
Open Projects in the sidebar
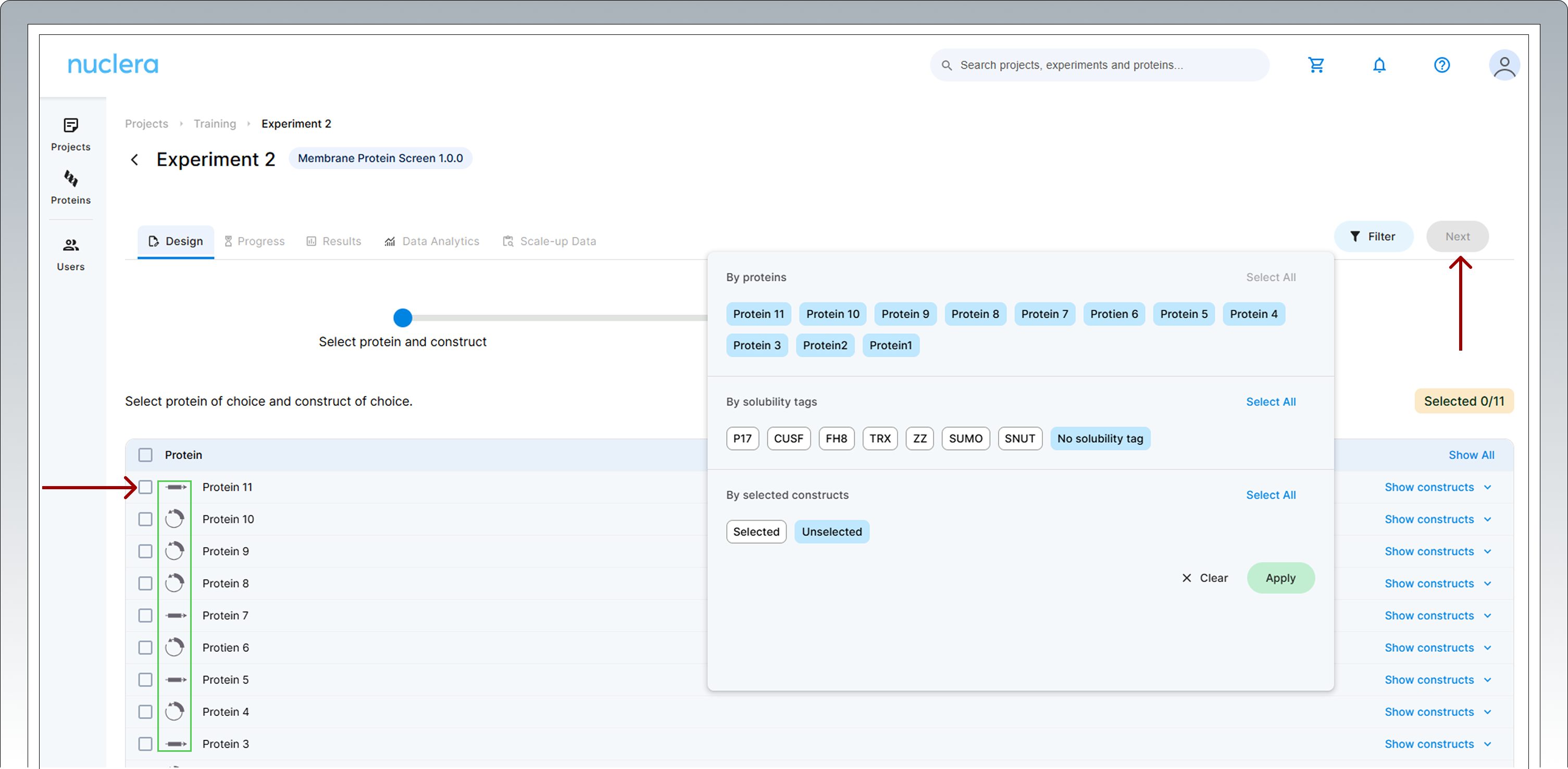pos(71,134)
